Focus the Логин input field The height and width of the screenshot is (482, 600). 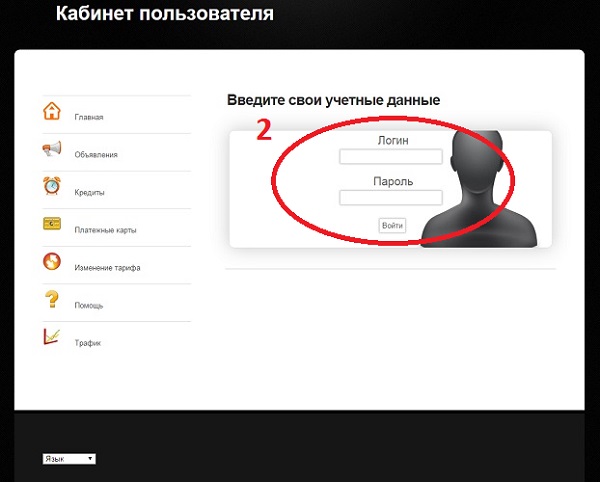(391, 156)
